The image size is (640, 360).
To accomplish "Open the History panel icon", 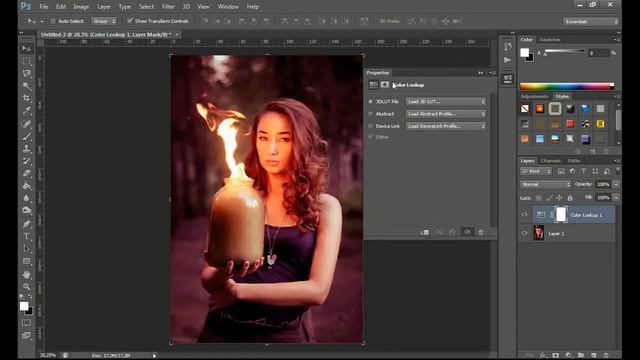I will pos(507,47).
